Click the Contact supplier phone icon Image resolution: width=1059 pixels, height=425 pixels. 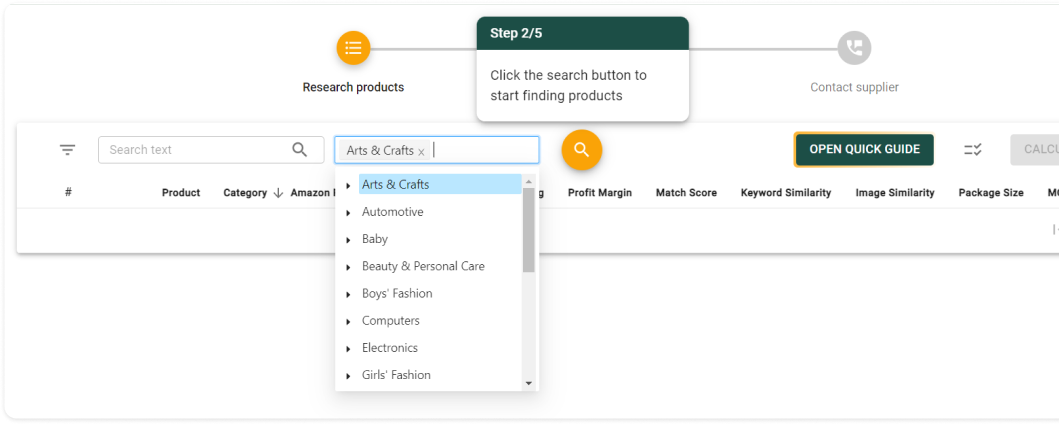[x=854, y=47]
